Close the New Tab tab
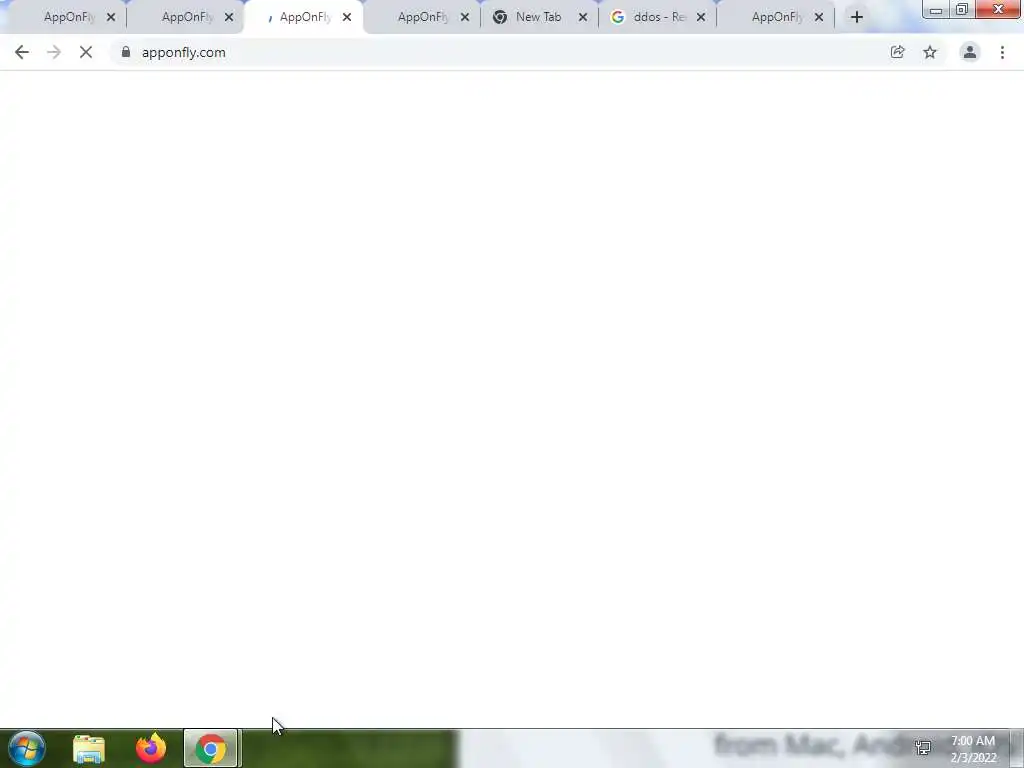 tap(583, 17)
